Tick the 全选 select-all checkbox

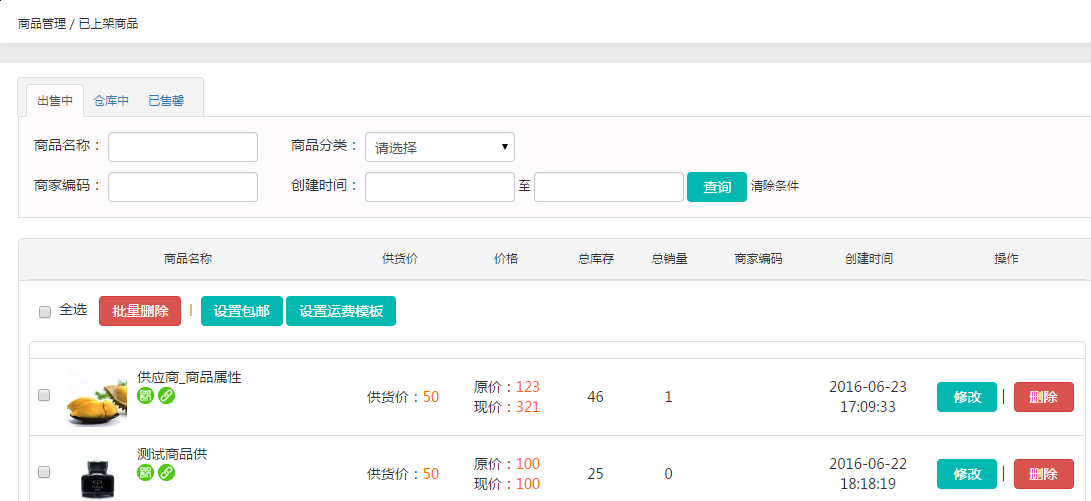tap(44, 312)
